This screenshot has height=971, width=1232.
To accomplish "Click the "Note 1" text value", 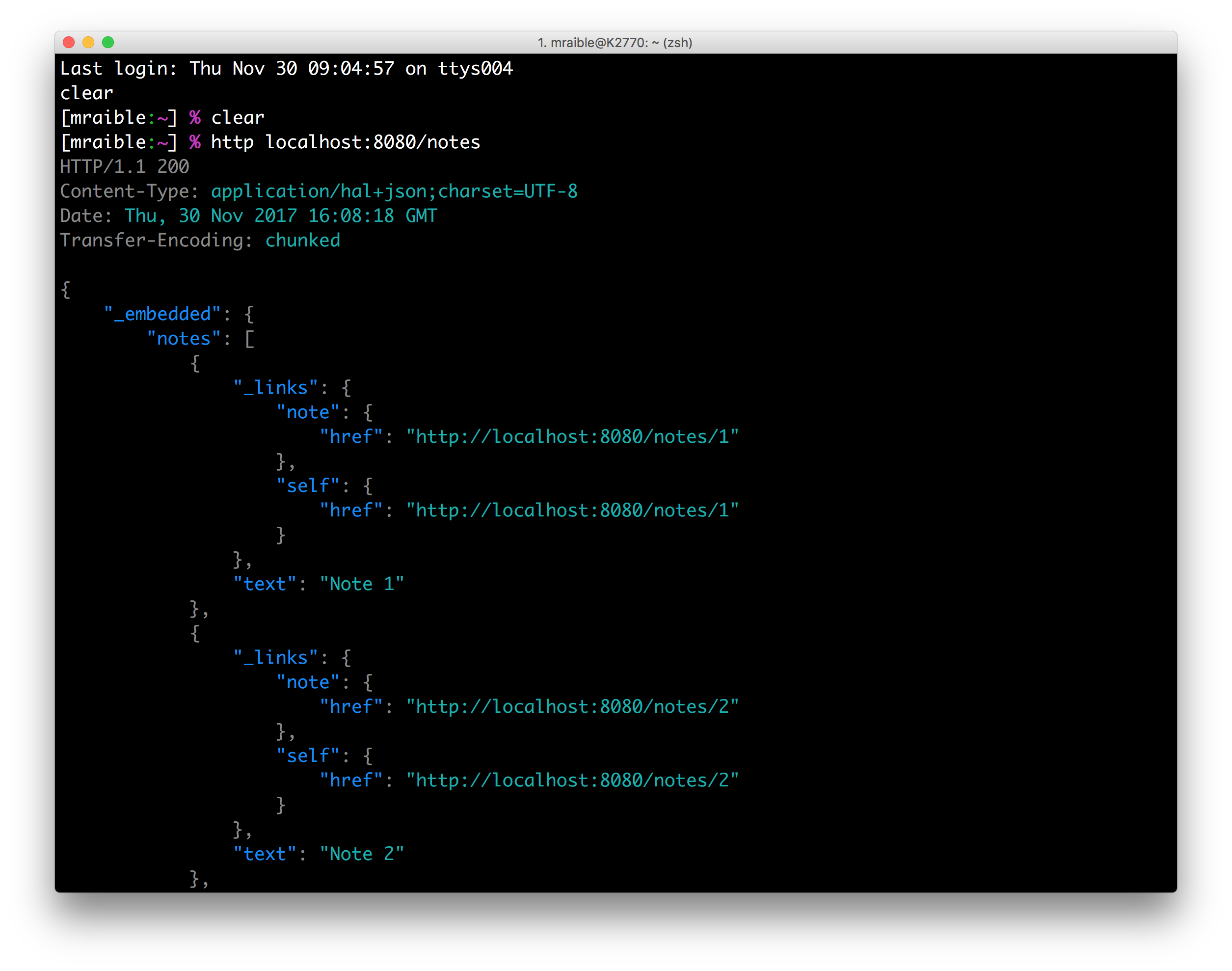I will 361,585.
